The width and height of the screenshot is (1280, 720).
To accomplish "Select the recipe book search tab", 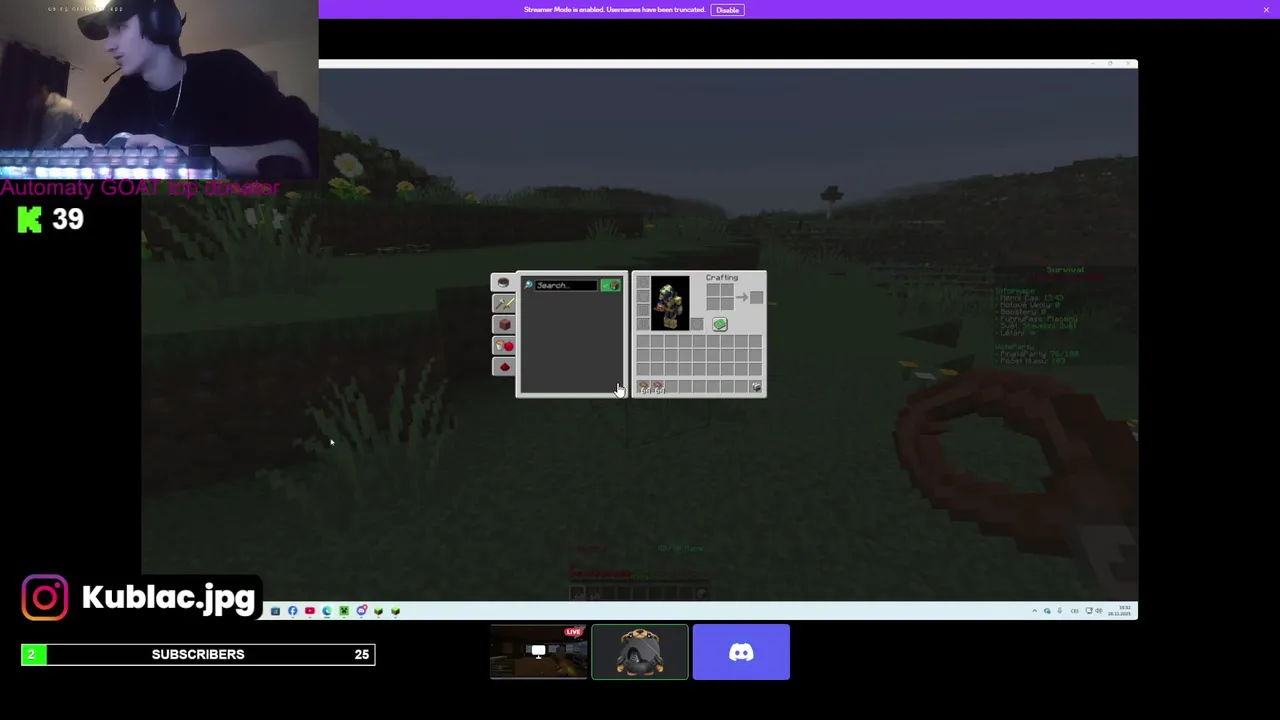I will coord(503,282).
